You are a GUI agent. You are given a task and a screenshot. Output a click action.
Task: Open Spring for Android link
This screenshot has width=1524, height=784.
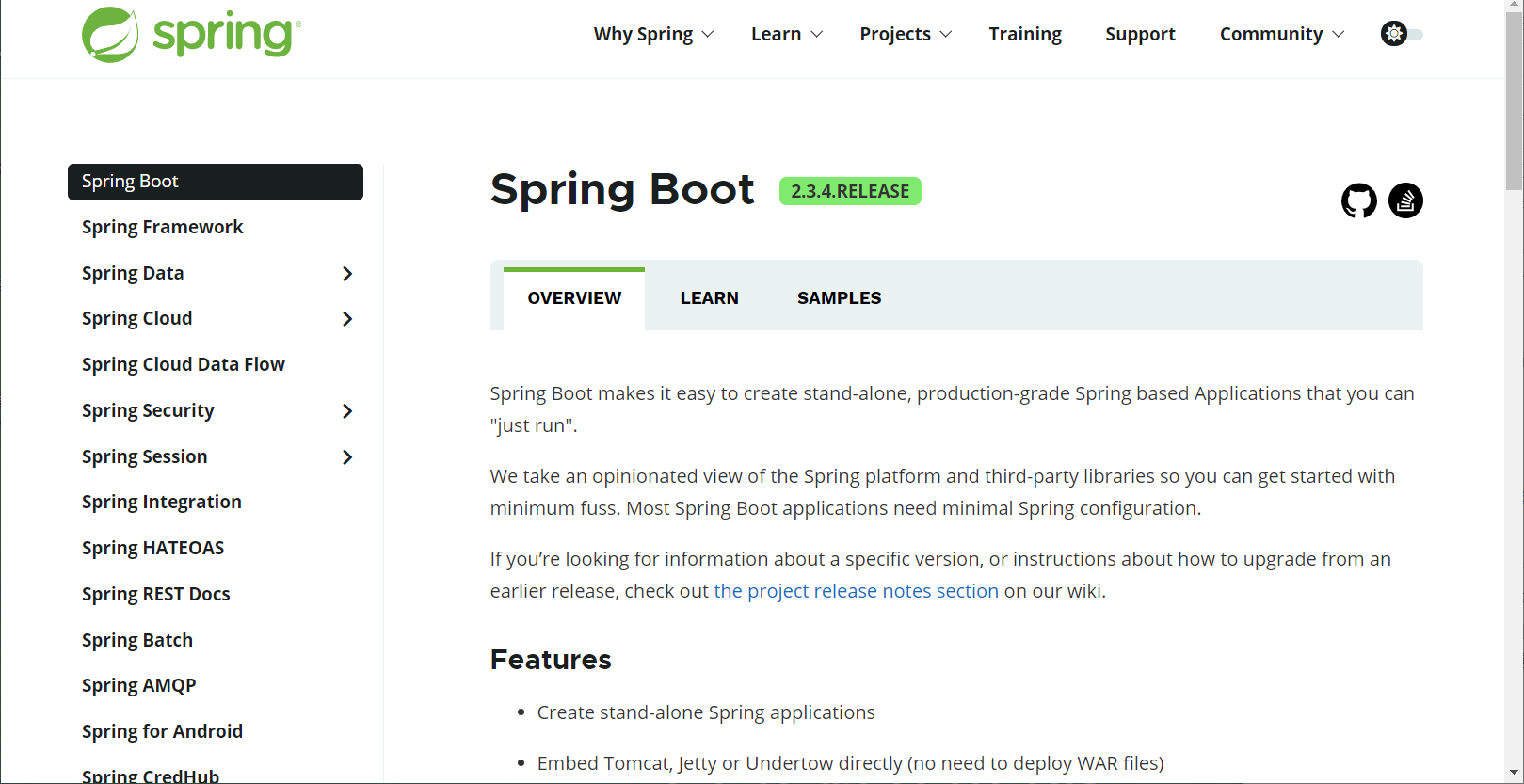tap(162, 731)
